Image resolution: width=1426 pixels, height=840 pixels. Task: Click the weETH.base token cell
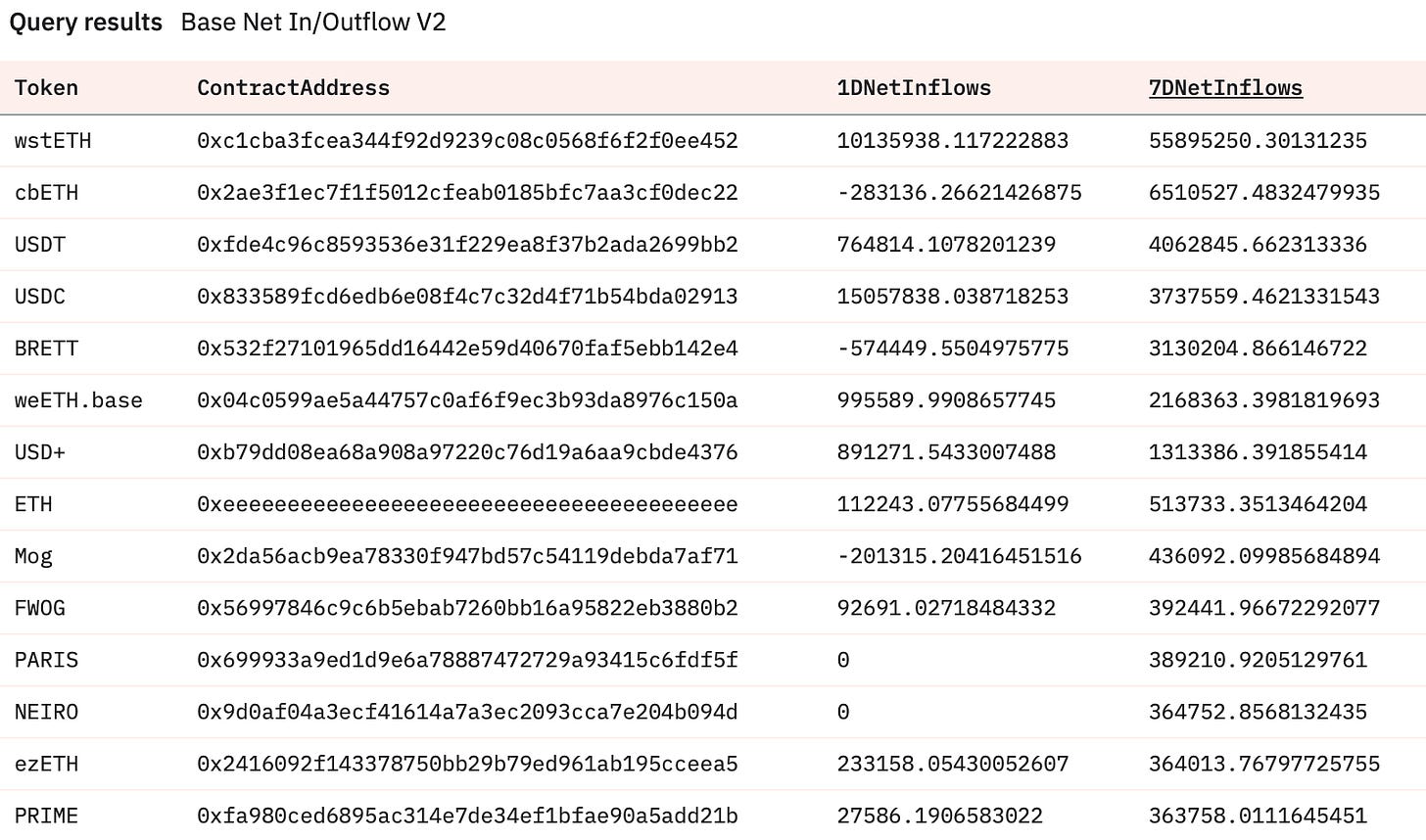[x=78, y=400]
